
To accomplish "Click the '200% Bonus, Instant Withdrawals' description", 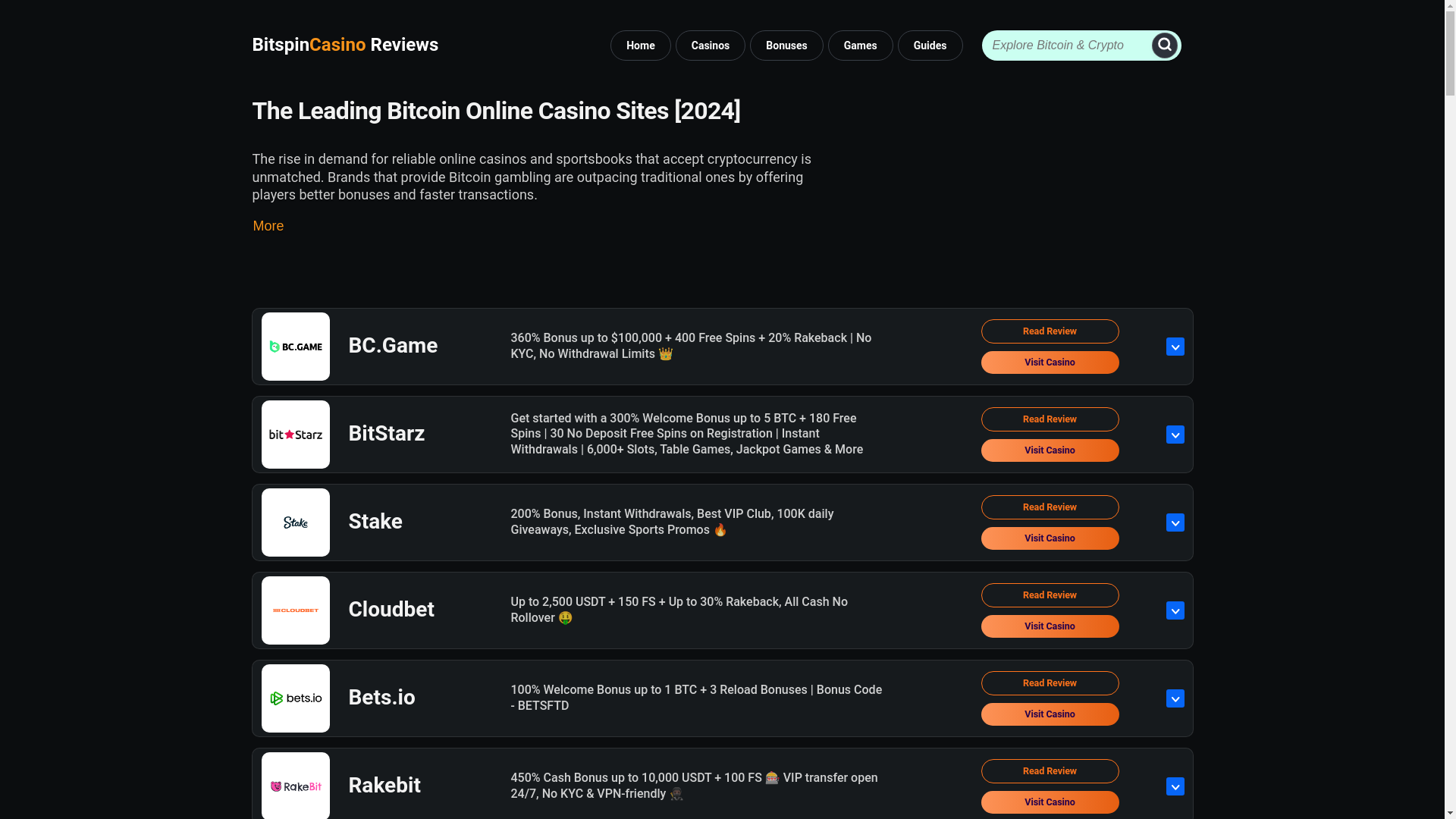I will [672, 522].
